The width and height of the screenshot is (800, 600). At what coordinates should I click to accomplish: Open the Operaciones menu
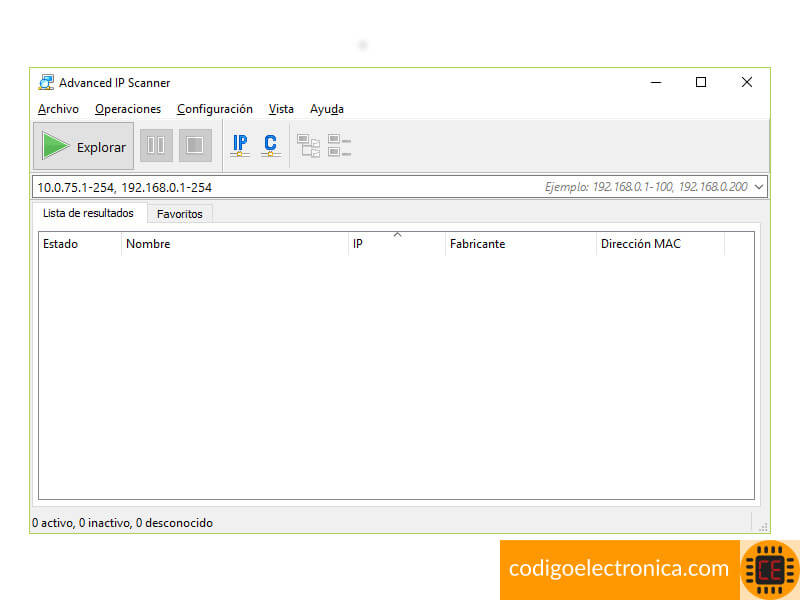point(128,109)
